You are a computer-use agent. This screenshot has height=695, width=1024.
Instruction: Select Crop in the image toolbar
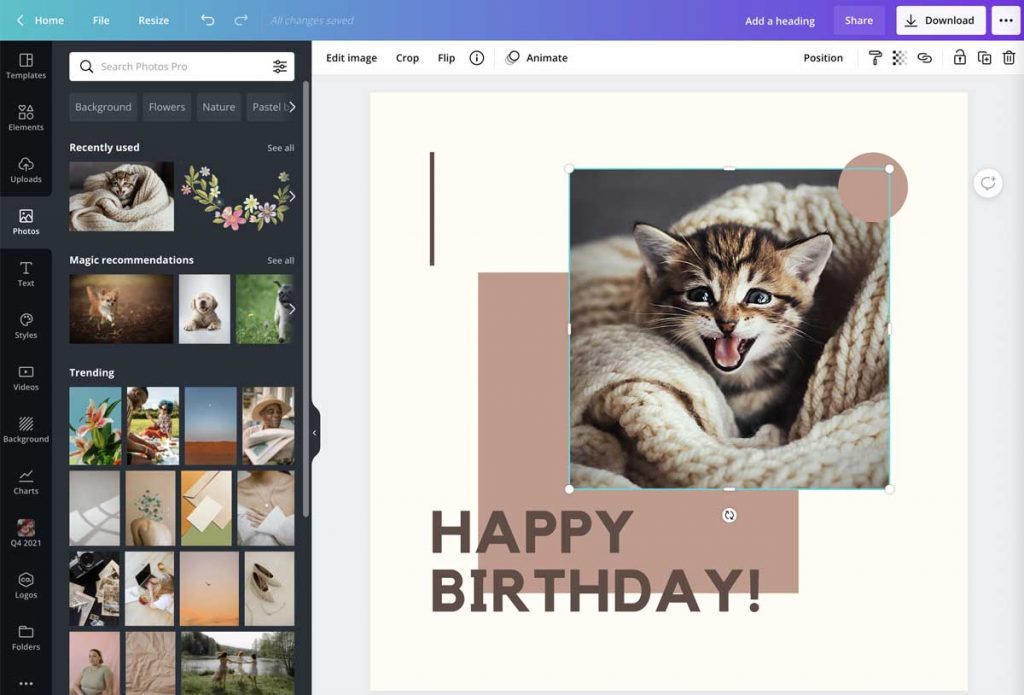pos(407,57)
